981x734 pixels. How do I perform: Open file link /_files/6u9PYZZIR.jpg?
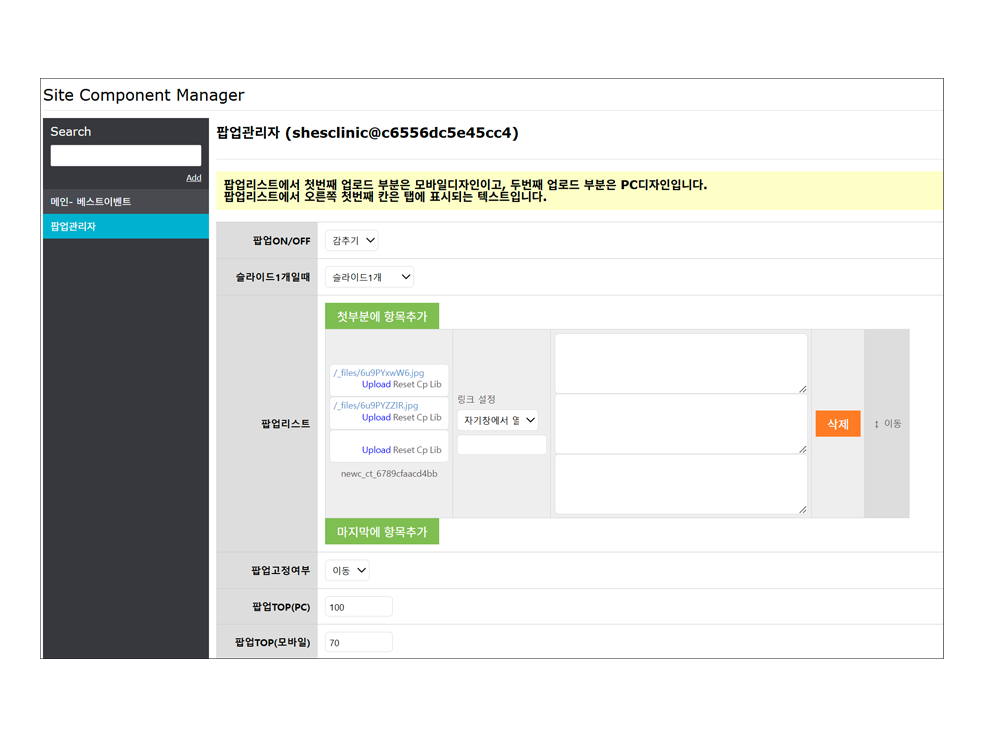375,405
